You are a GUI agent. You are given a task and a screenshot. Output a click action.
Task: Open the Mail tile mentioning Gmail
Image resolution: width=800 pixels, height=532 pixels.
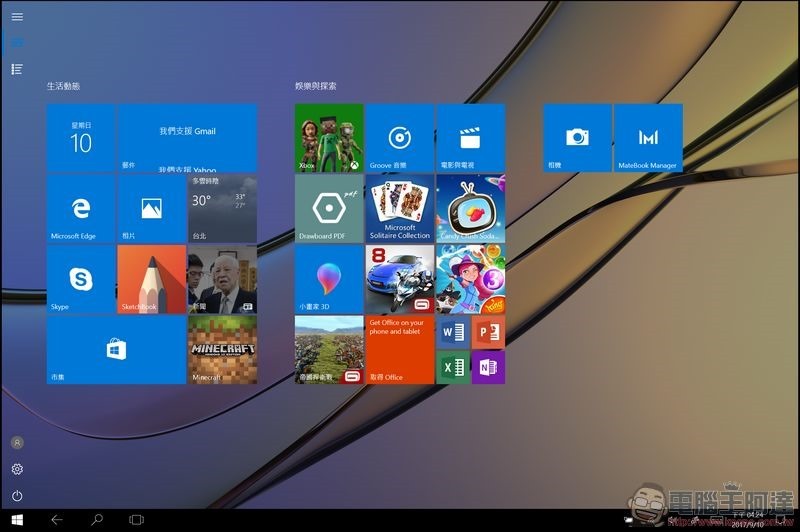pos(188,138)
